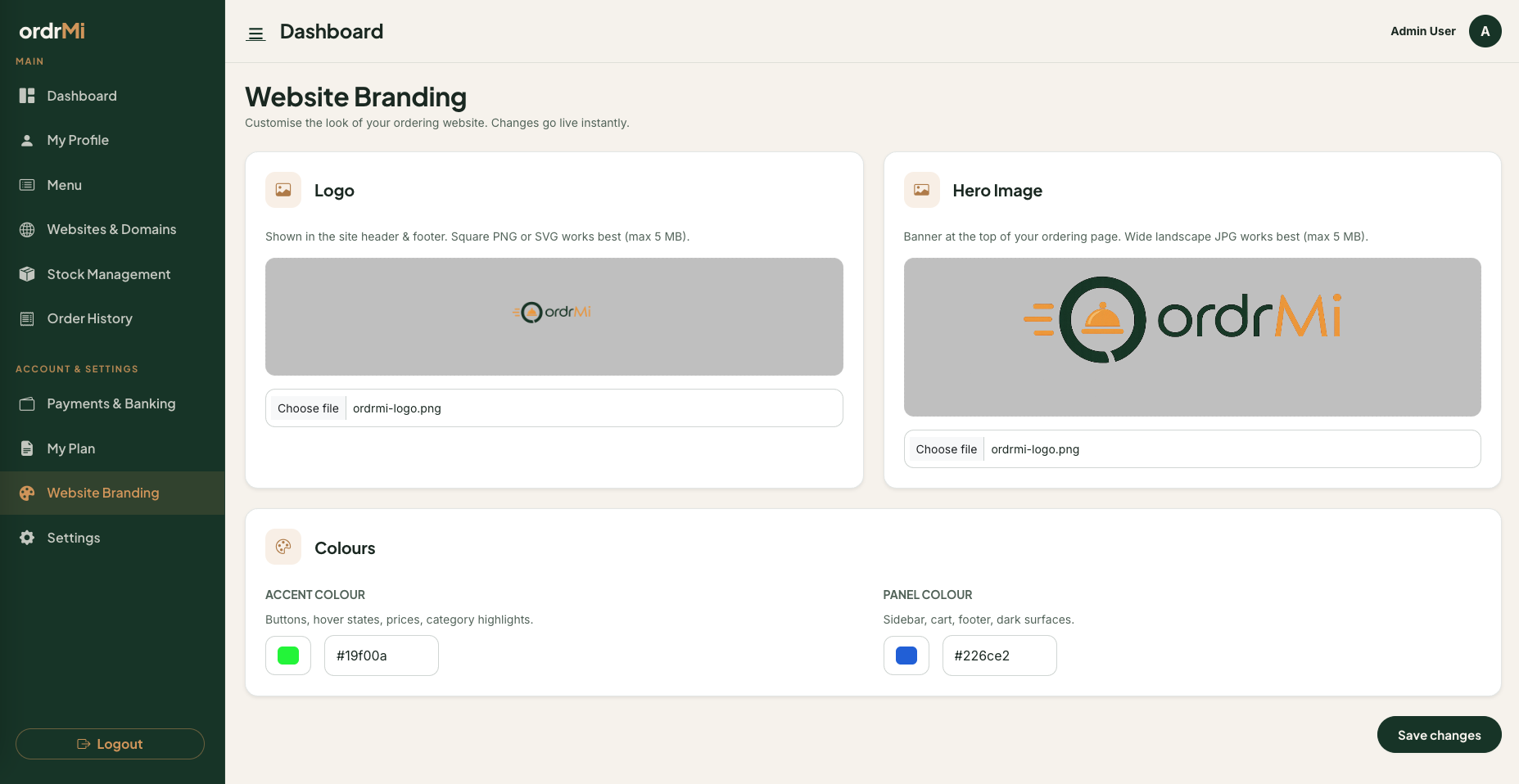1519x784 pixels.
Task: View My Plan page
Action: point(112,448)
